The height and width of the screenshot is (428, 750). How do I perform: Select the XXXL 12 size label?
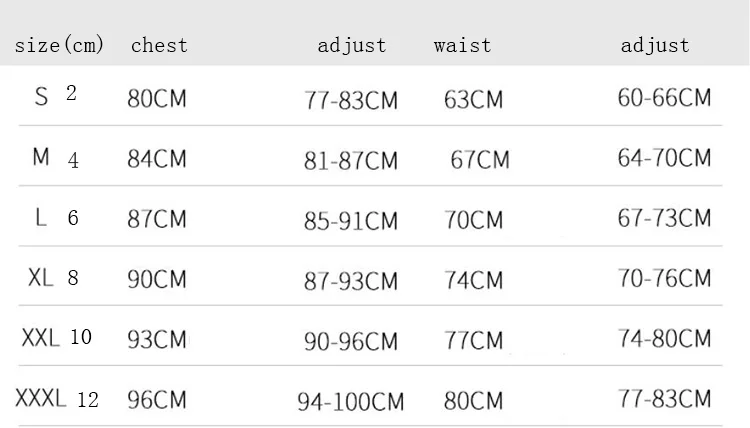pyautogui.click(x=57, y=400)
